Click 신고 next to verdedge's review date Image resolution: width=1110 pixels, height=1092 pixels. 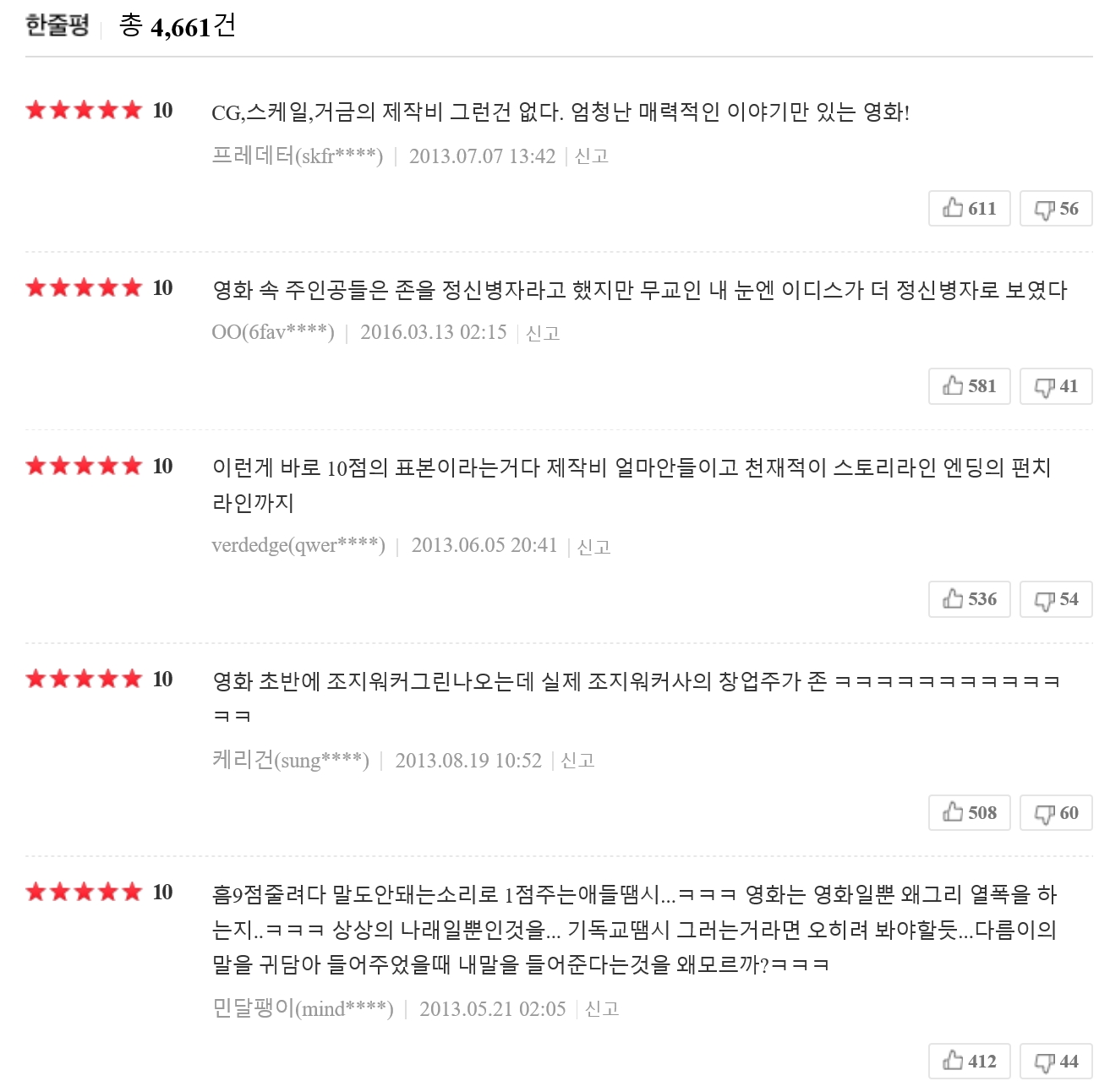pyautogui.click(x=593, y=547)
